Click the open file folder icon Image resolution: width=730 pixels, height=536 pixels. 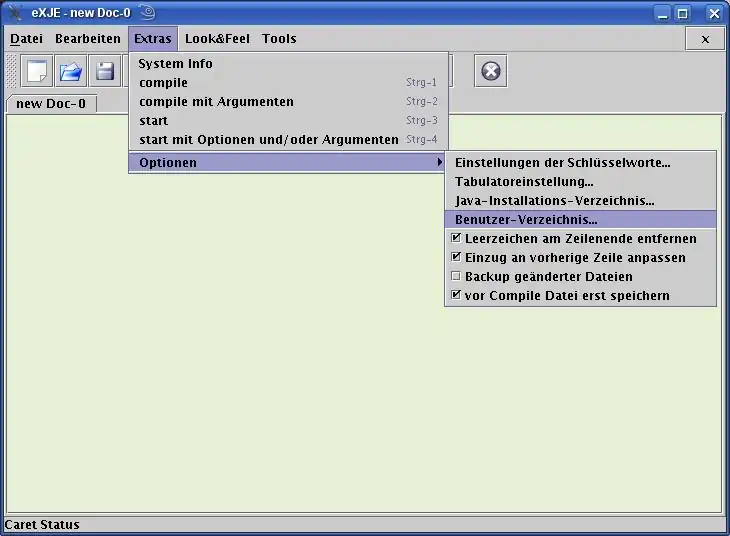click(x=71, y=71)
